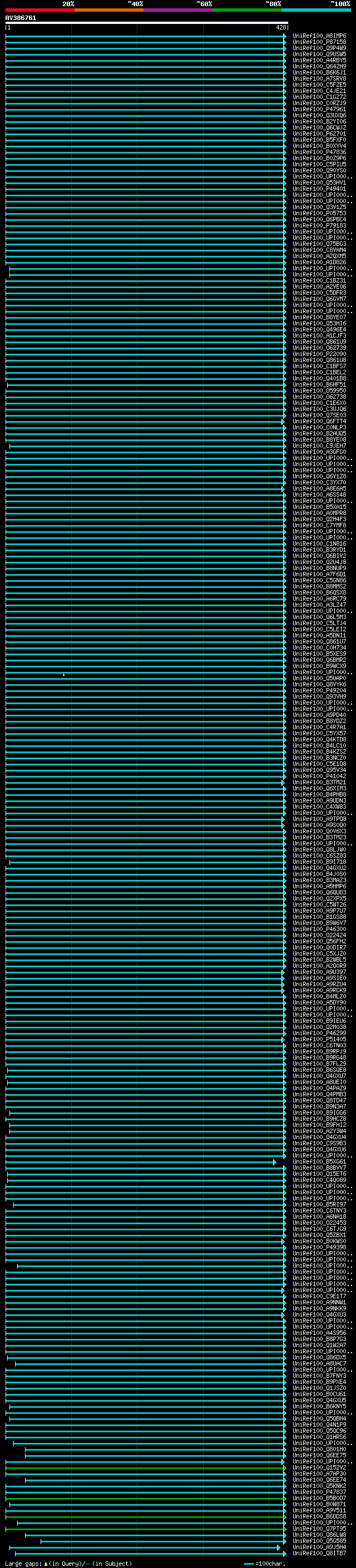Select hit UniRef100_P47837

click(319, 1492)
